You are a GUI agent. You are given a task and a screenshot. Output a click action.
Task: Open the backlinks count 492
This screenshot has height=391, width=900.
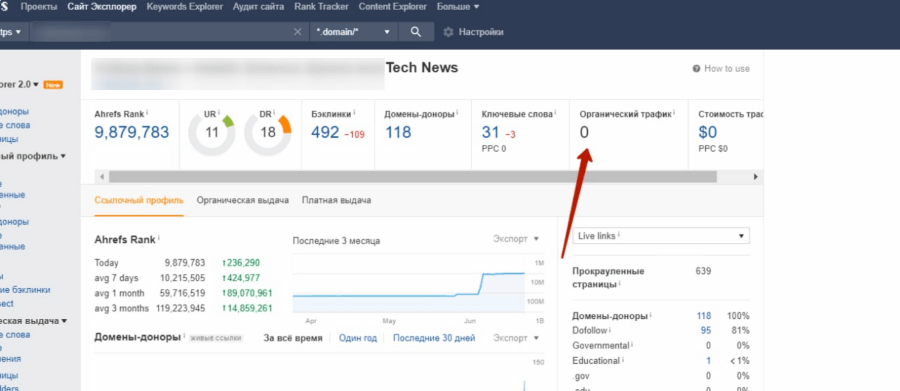[x=325, y=133]
